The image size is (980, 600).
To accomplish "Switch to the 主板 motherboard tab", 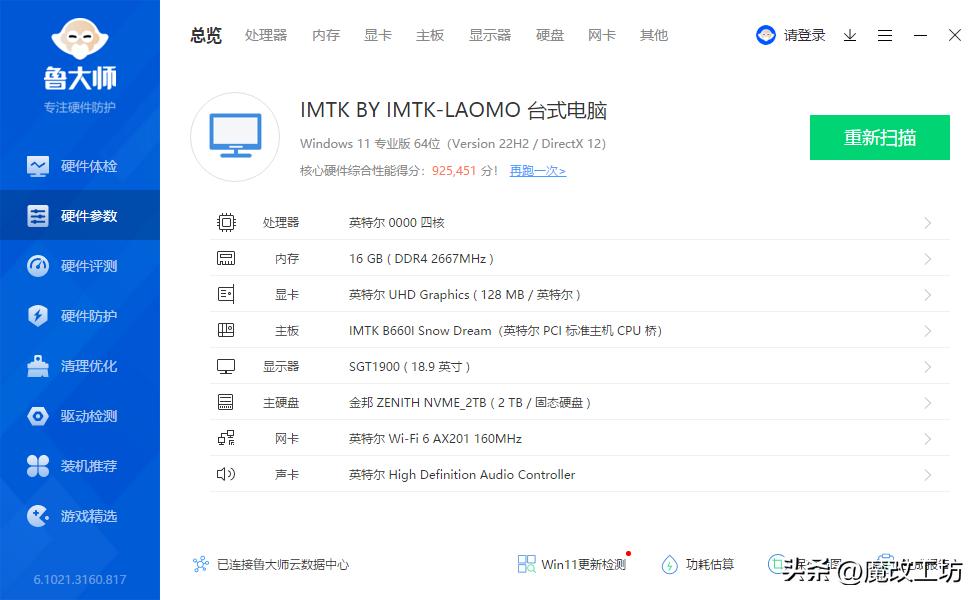I will coord(429,35).
